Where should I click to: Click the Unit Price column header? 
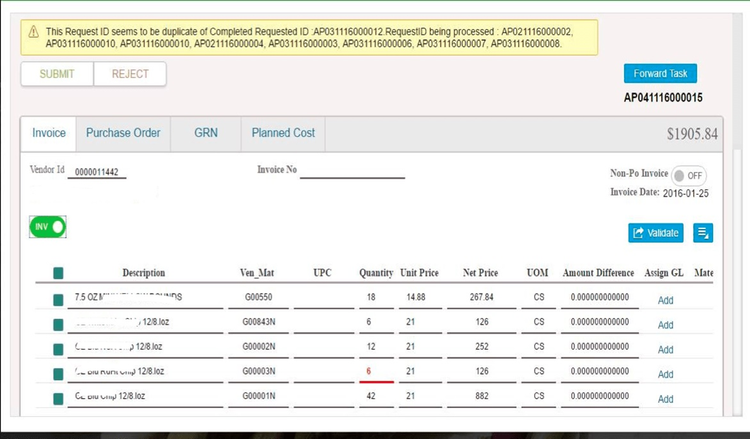[x=419, y=273]
